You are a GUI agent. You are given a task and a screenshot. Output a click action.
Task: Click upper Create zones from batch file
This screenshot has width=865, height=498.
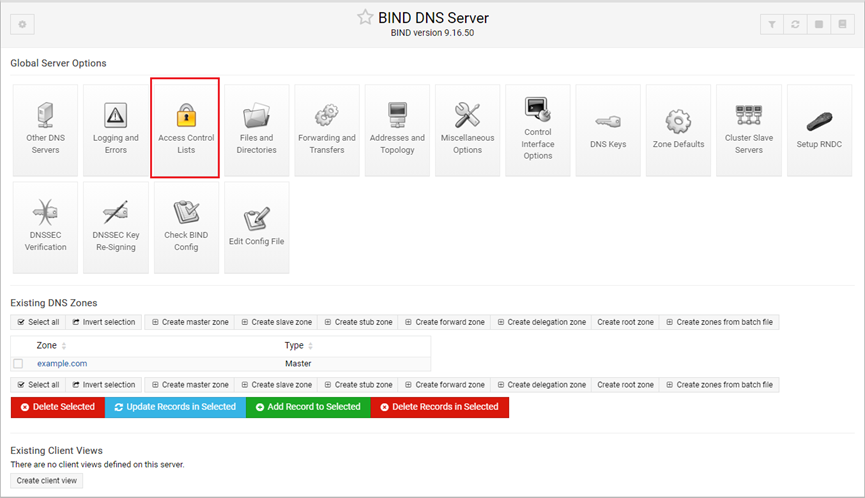(x=719, y=322)
